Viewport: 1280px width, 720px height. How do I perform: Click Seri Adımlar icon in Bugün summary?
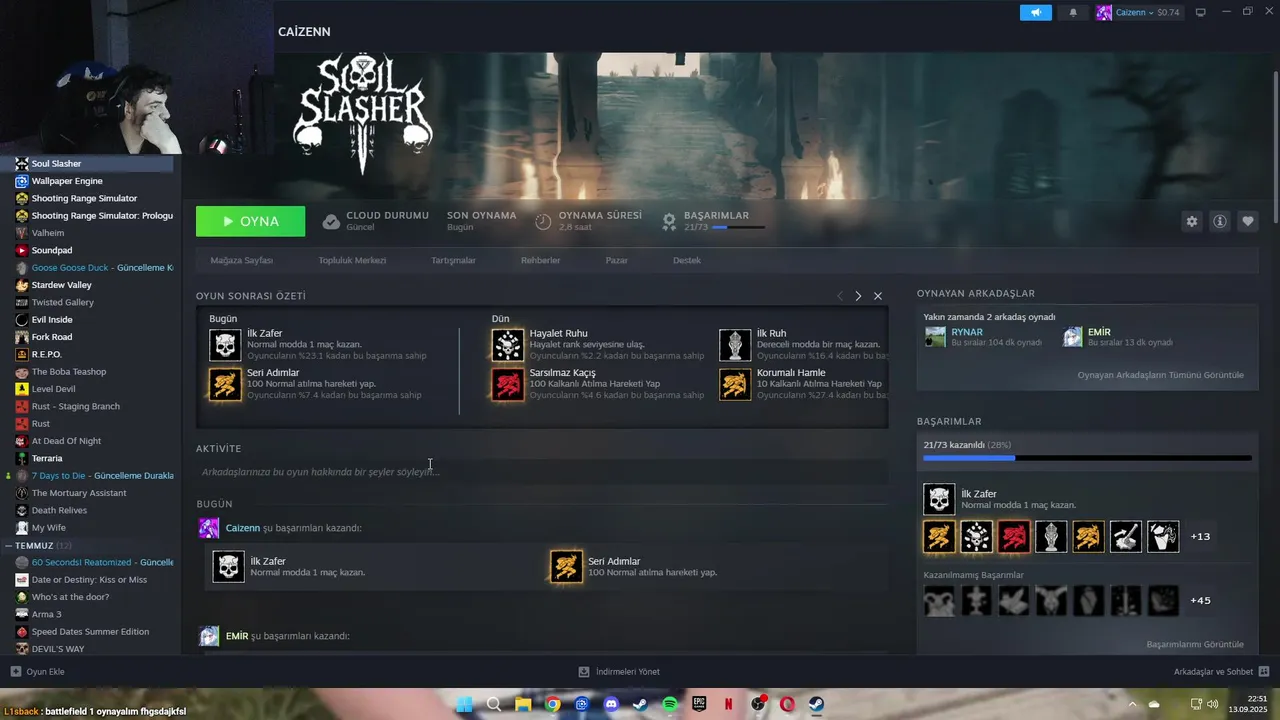coord(225,384)
